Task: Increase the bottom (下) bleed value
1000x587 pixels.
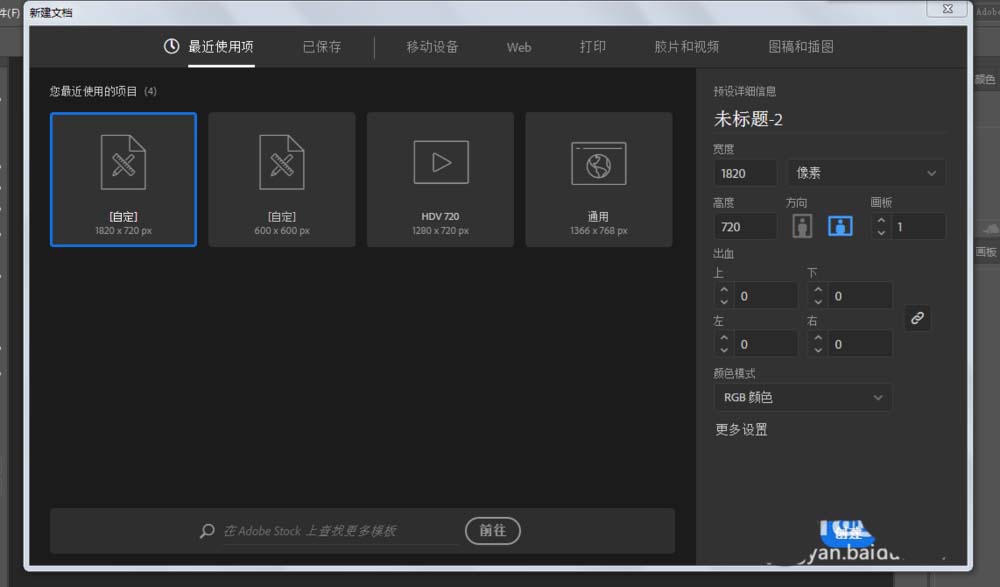Action: pos(818,290)
